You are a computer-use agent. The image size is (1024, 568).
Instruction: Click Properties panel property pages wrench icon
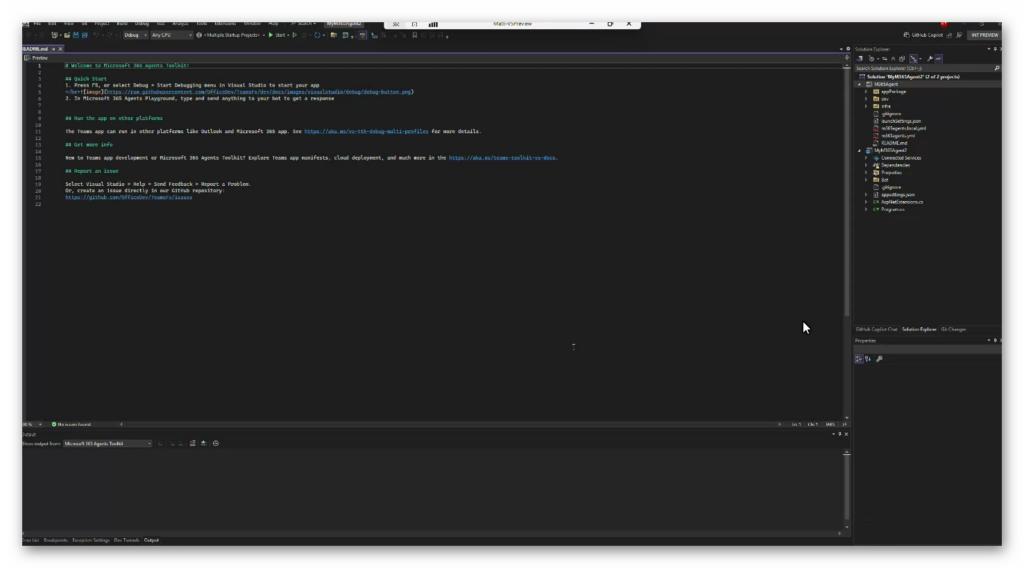pos(879,359)
